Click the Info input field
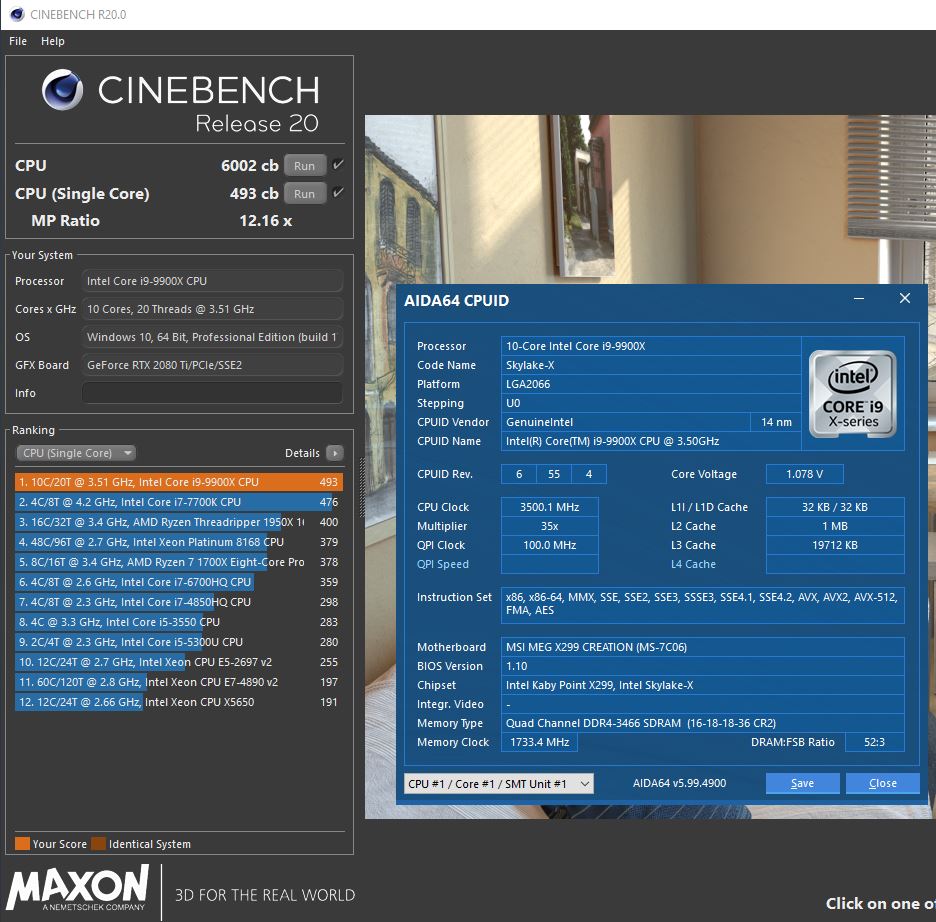The height and width of the screenshot is (922, 936). [x=213, y=393]
